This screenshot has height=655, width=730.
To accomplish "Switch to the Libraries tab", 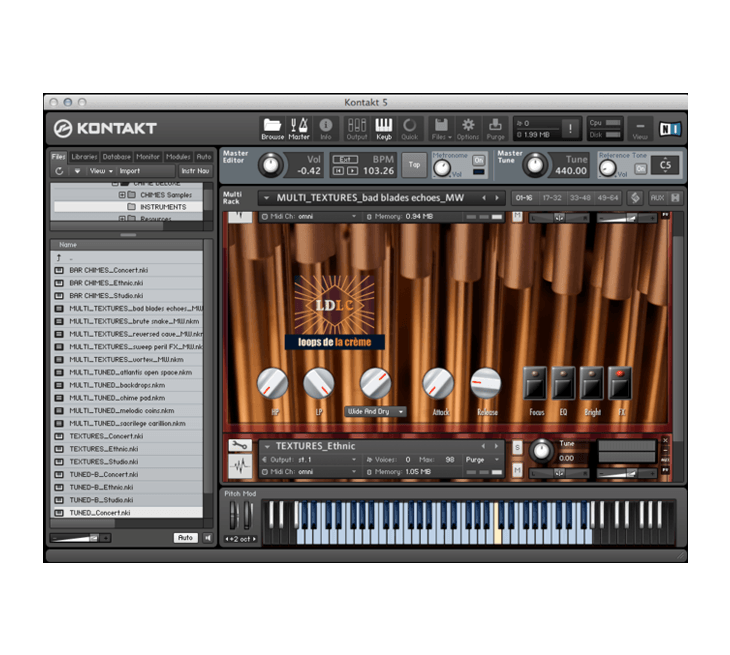I will pos(84,157).
